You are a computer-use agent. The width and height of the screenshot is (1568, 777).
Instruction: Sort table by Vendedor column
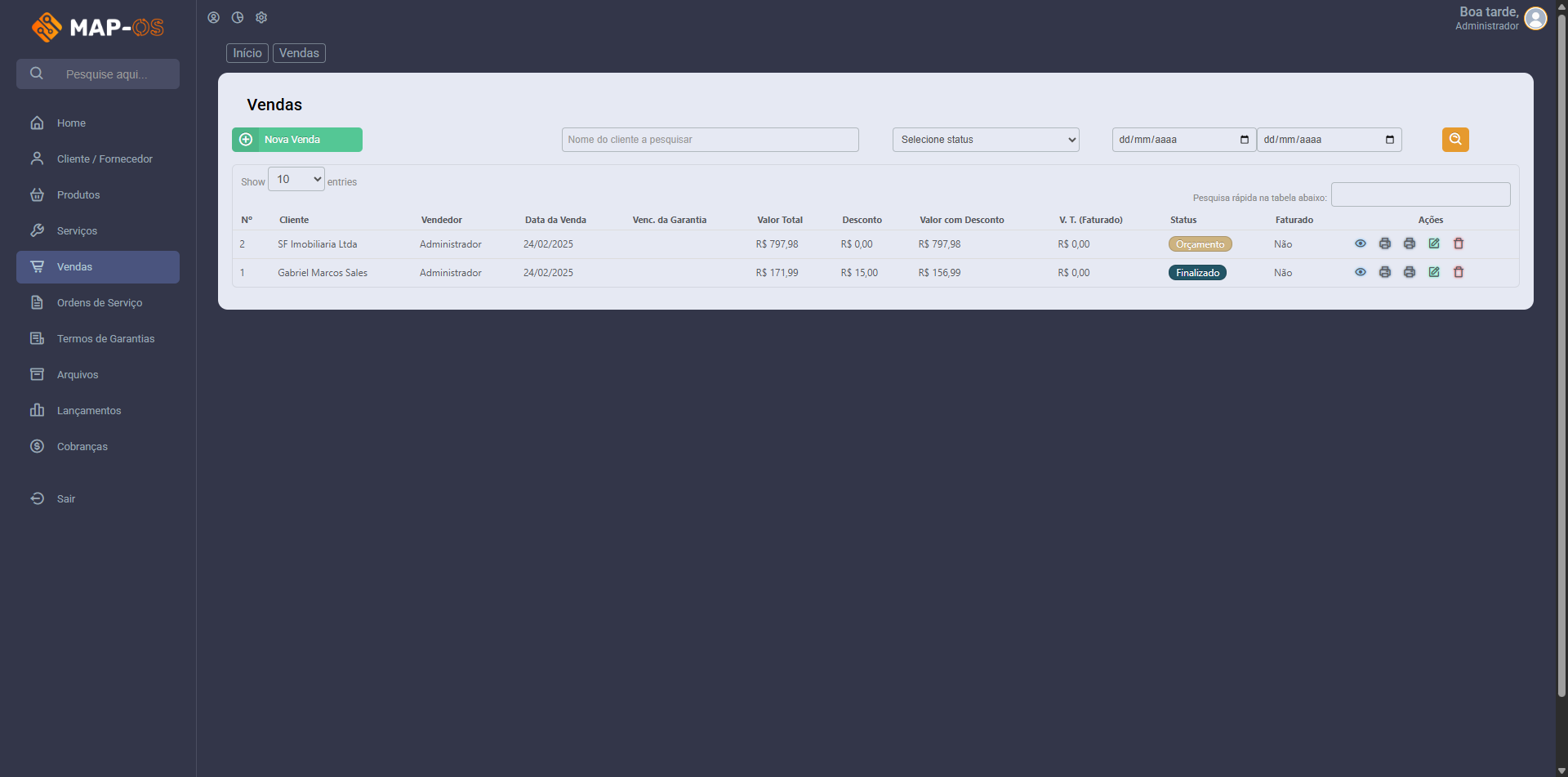point(442,220)
